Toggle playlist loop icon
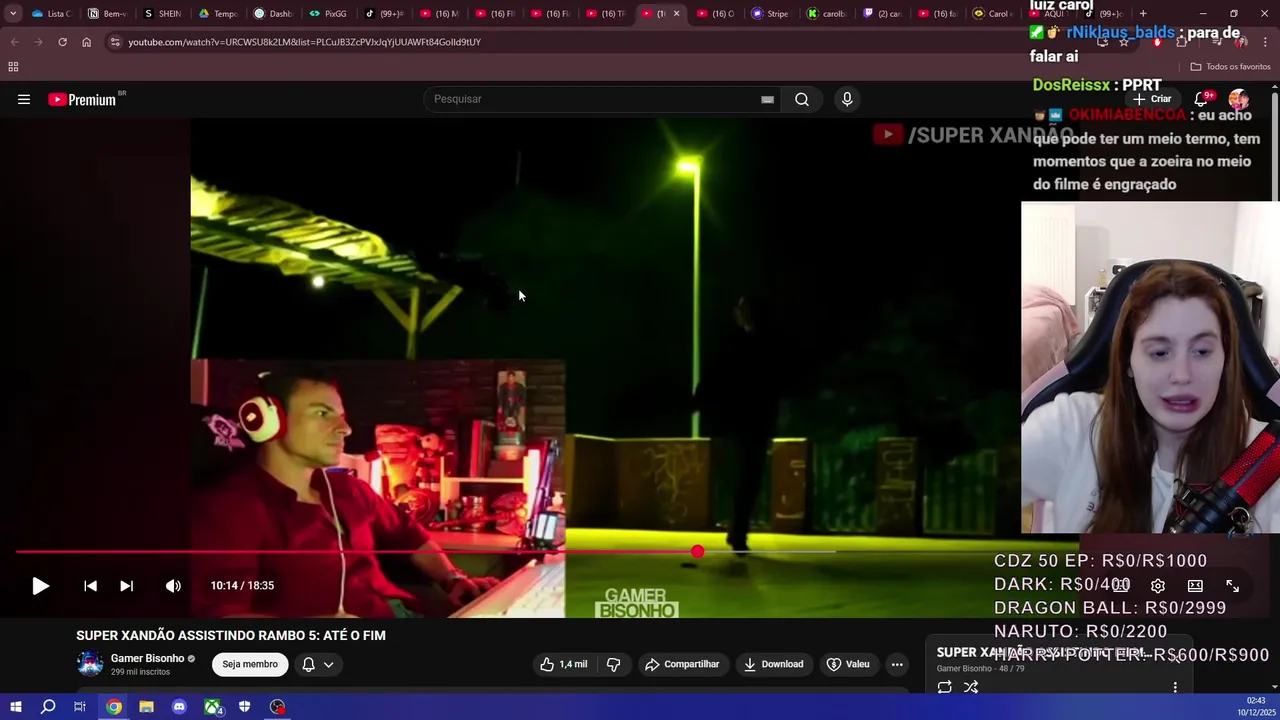The image size is (1280, 720). [x=944, y=687]
